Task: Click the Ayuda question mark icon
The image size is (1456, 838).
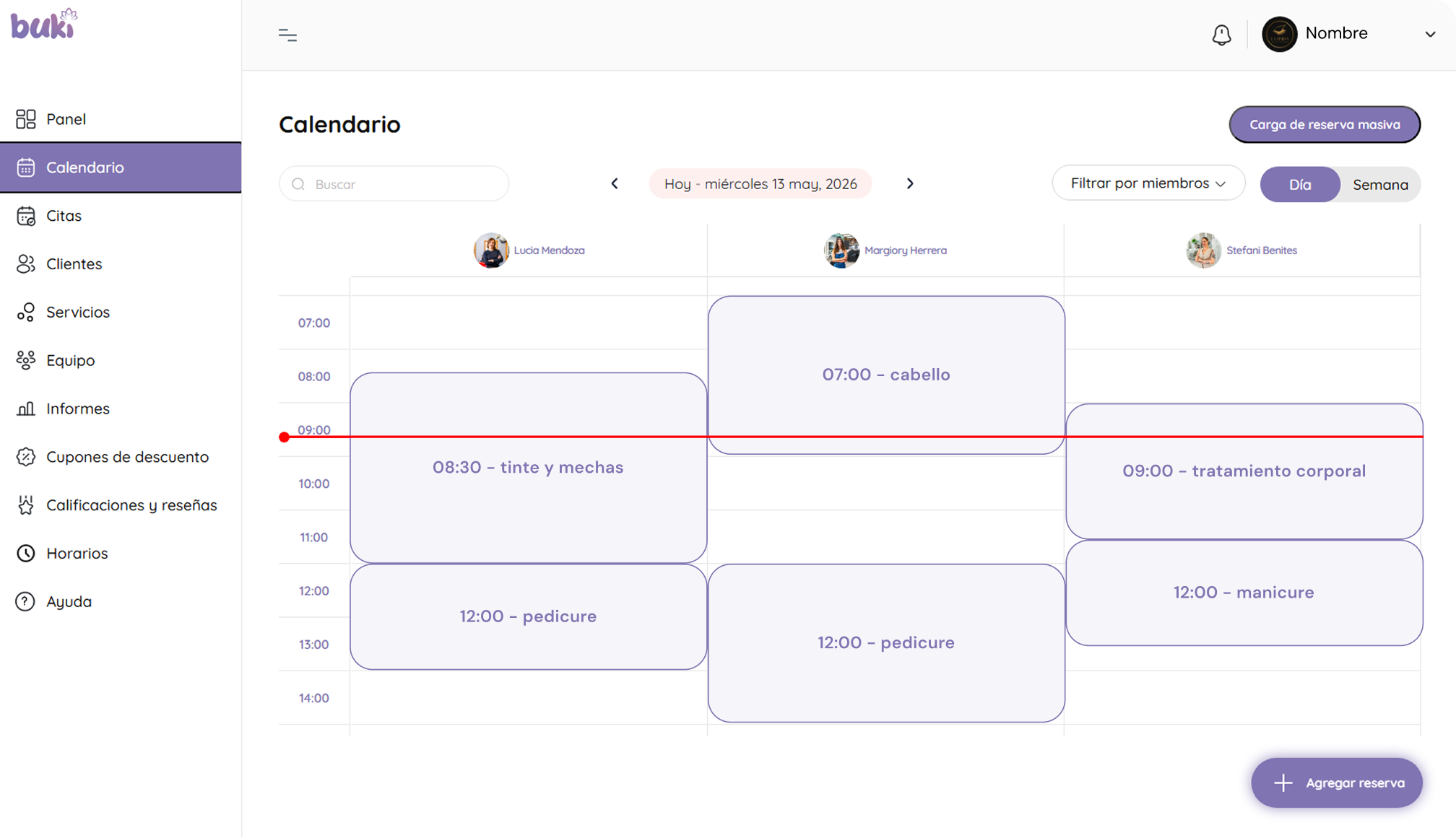Action: [25, 601]
